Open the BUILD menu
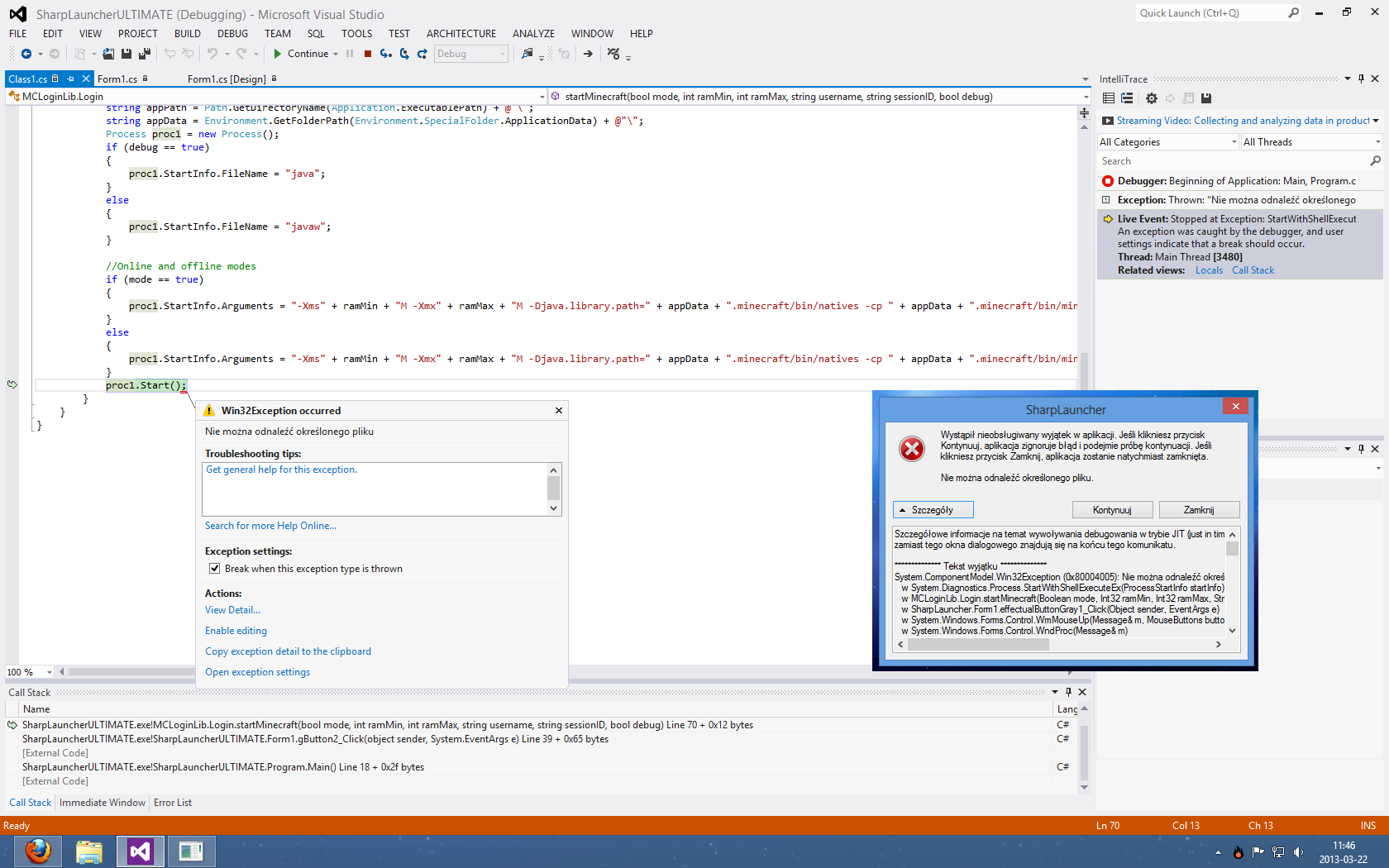The height and width of the screenshot is (868, 1389). tap(188, 34)
